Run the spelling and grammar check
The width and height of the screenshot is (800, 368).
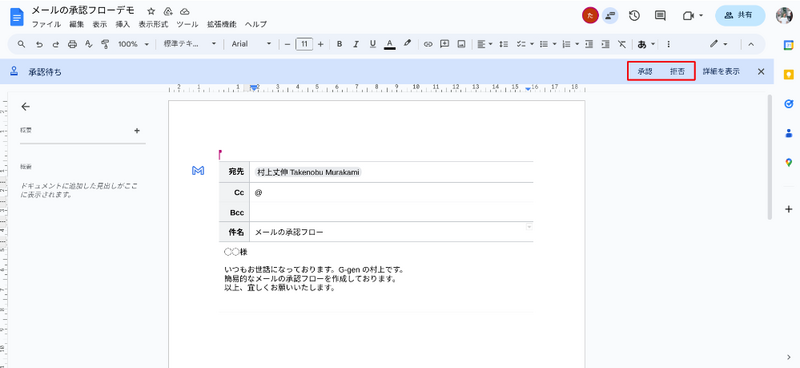[89, 44]
